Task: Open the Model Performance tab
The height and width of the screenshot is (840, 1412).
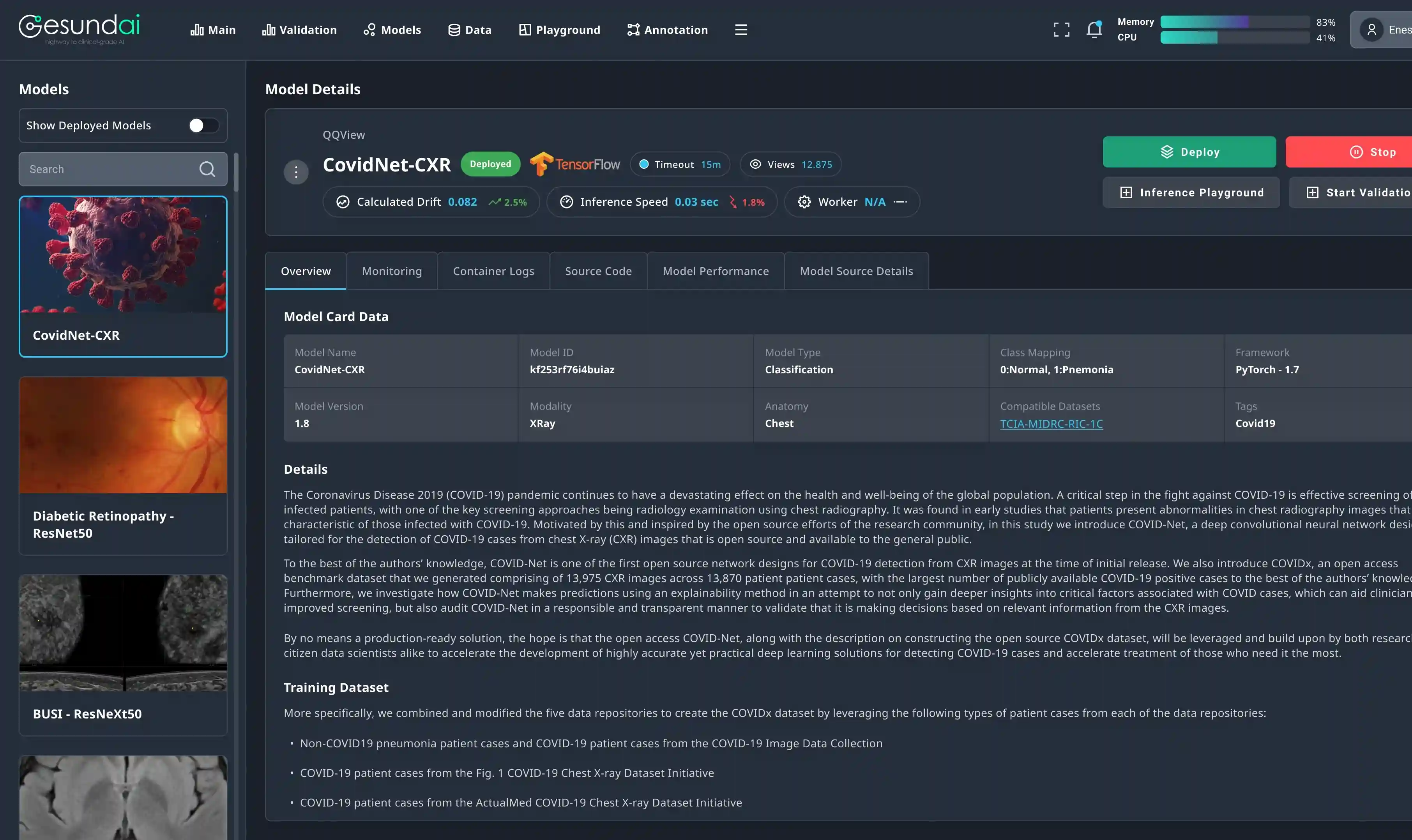Action: click(x=716, y=271)
